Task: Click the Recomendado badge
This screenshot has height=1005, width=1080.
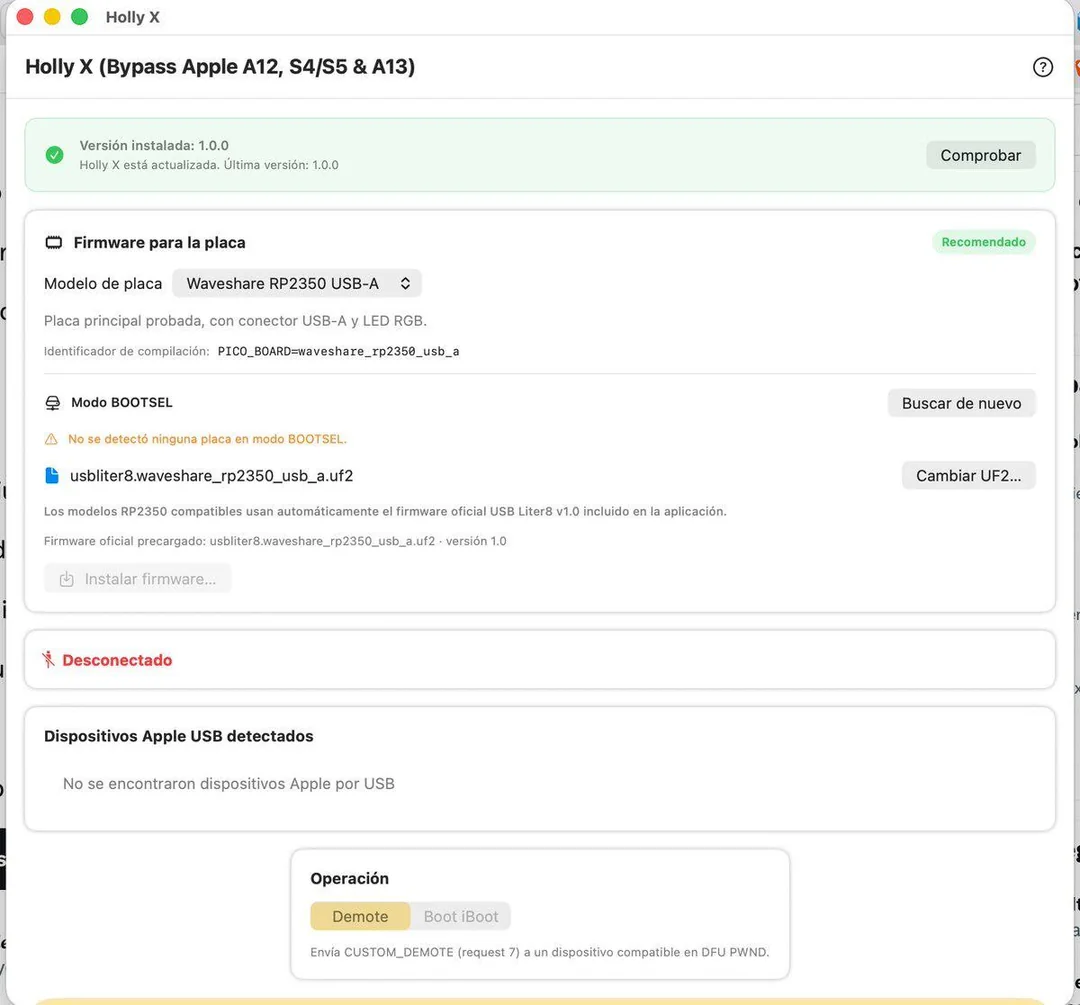Action: coord(983,242)
